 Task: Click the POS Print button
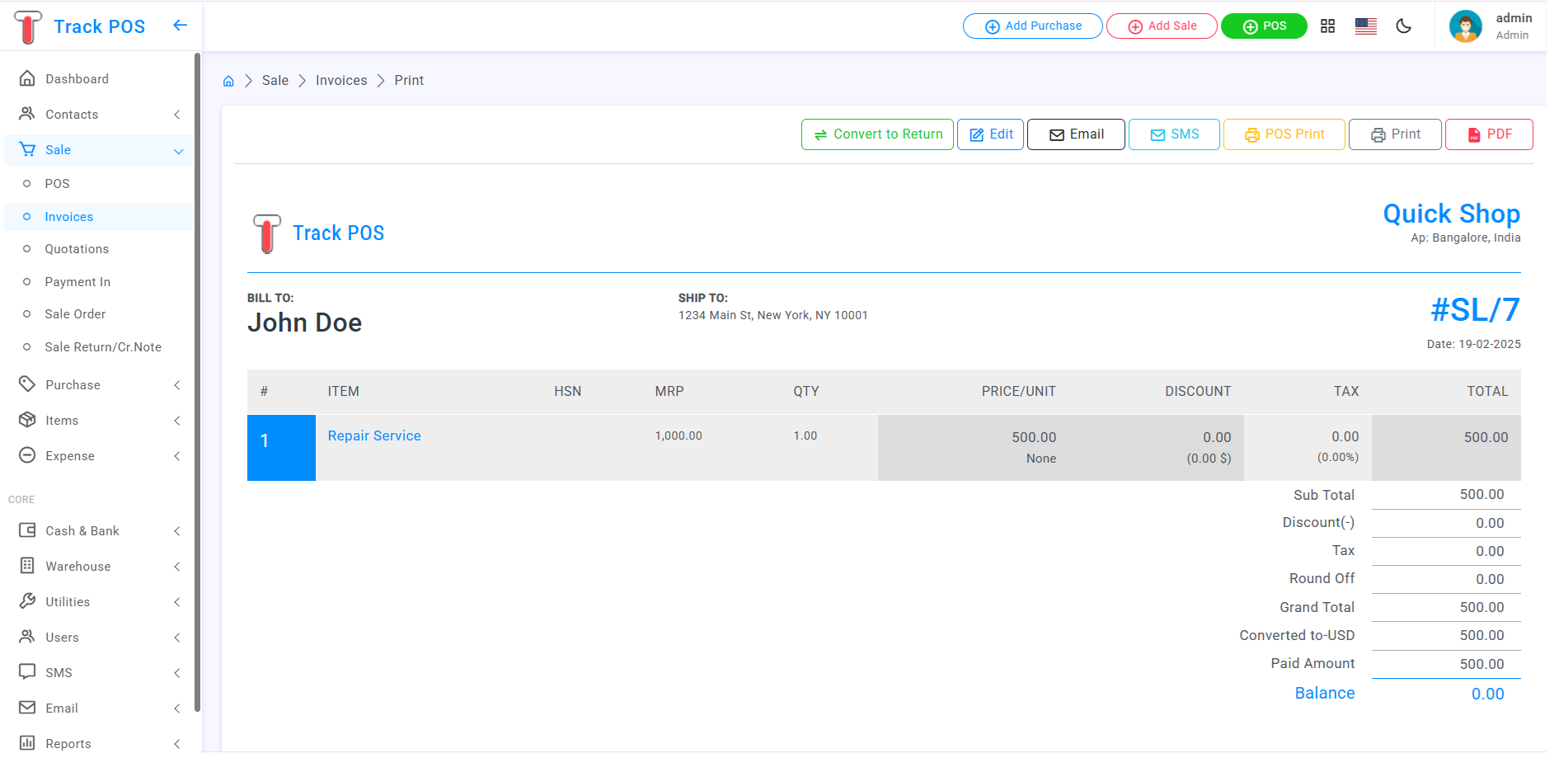coord(1284,134)
